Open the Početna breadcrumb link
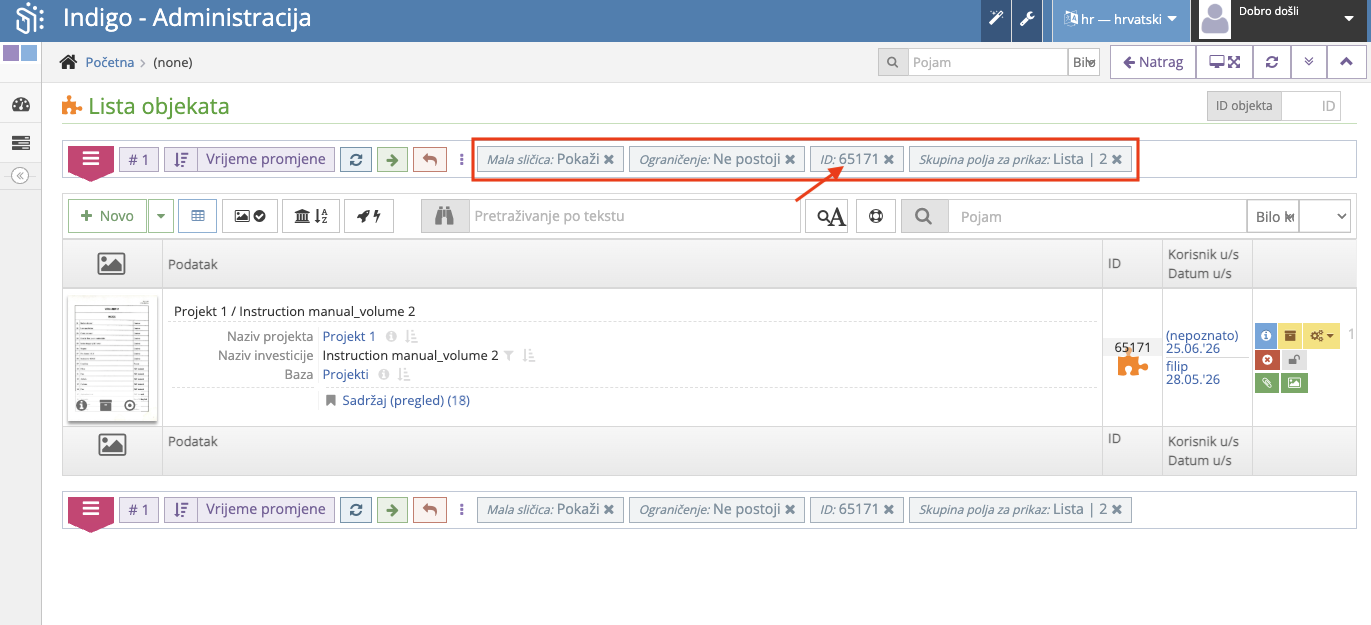This screenshot has height=625, width=1371. click(110, 62)
